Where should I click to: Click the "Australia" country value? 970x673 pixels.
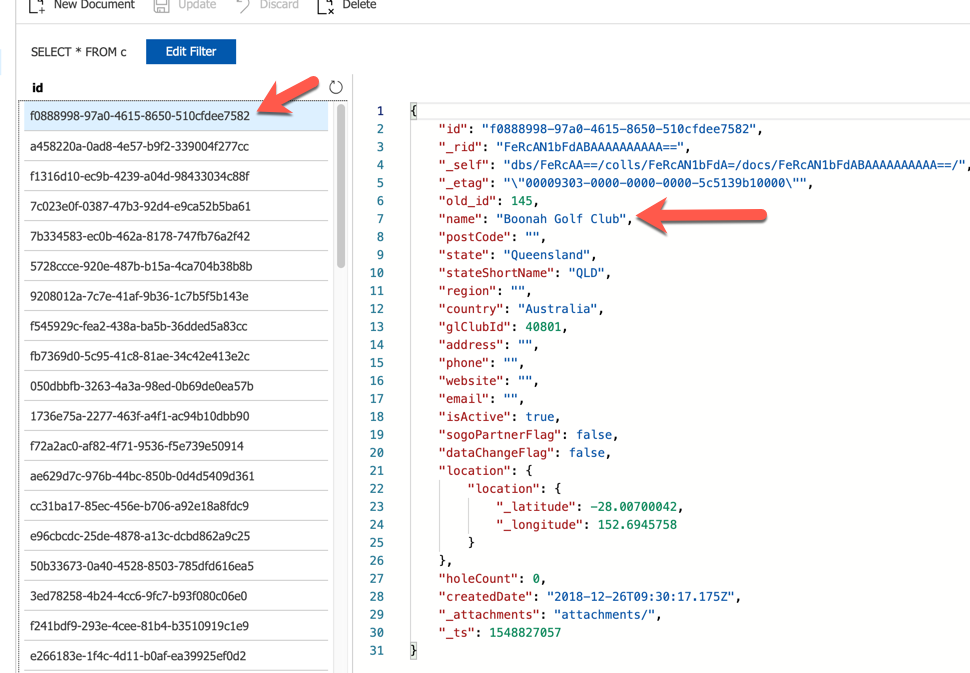[x=557, y=309]
